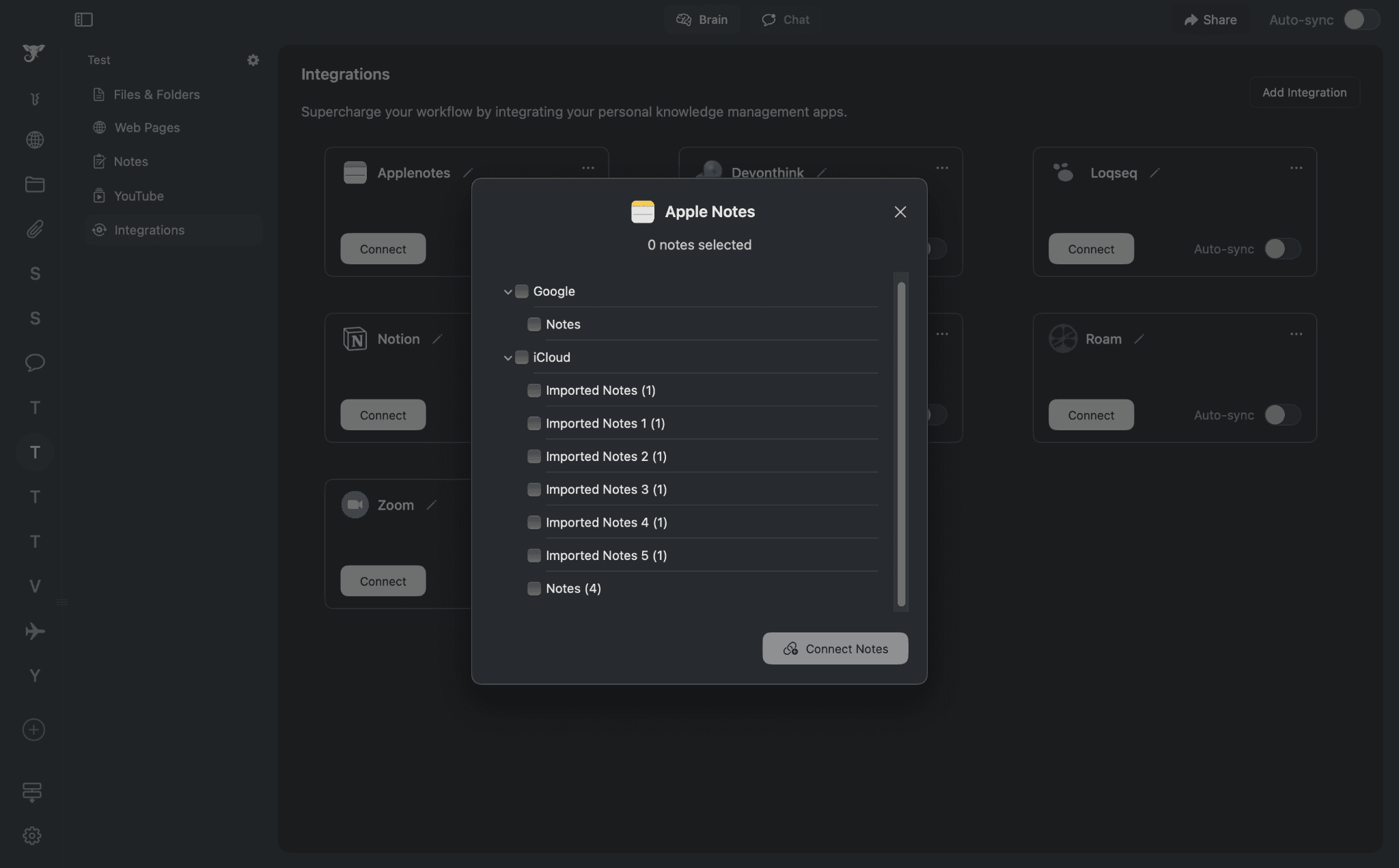
Task: Open Applenotes card more options menu
Action: click(587, 168)
